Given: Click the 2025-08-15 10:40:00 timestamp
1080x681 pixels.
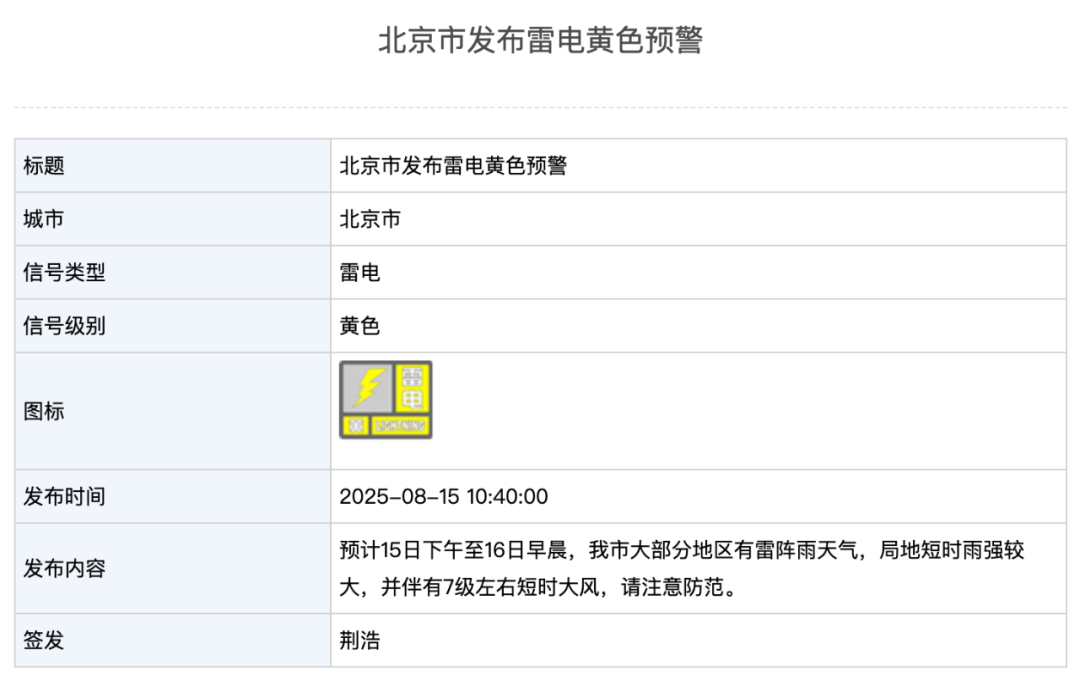Looking at the screenshot, I should pos(443,496).
